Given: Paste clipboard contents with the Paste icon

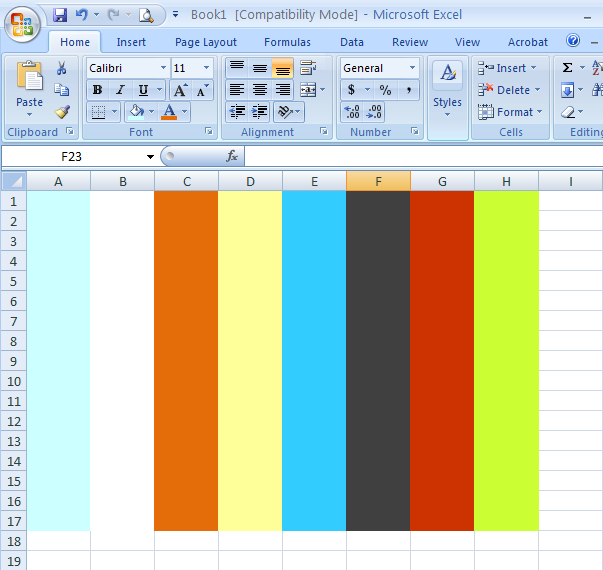Looking at the screenshot, I should coord(30,75).
